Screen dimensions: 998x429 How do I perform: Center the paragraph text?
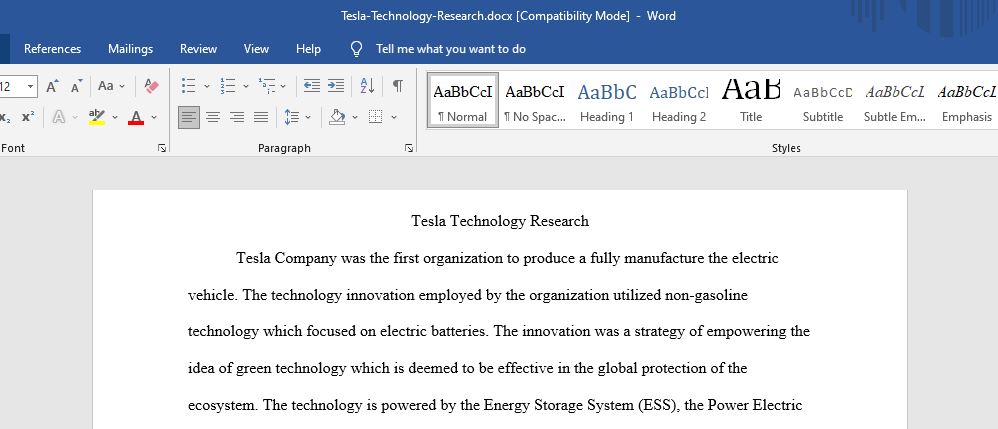pos(213,117)
